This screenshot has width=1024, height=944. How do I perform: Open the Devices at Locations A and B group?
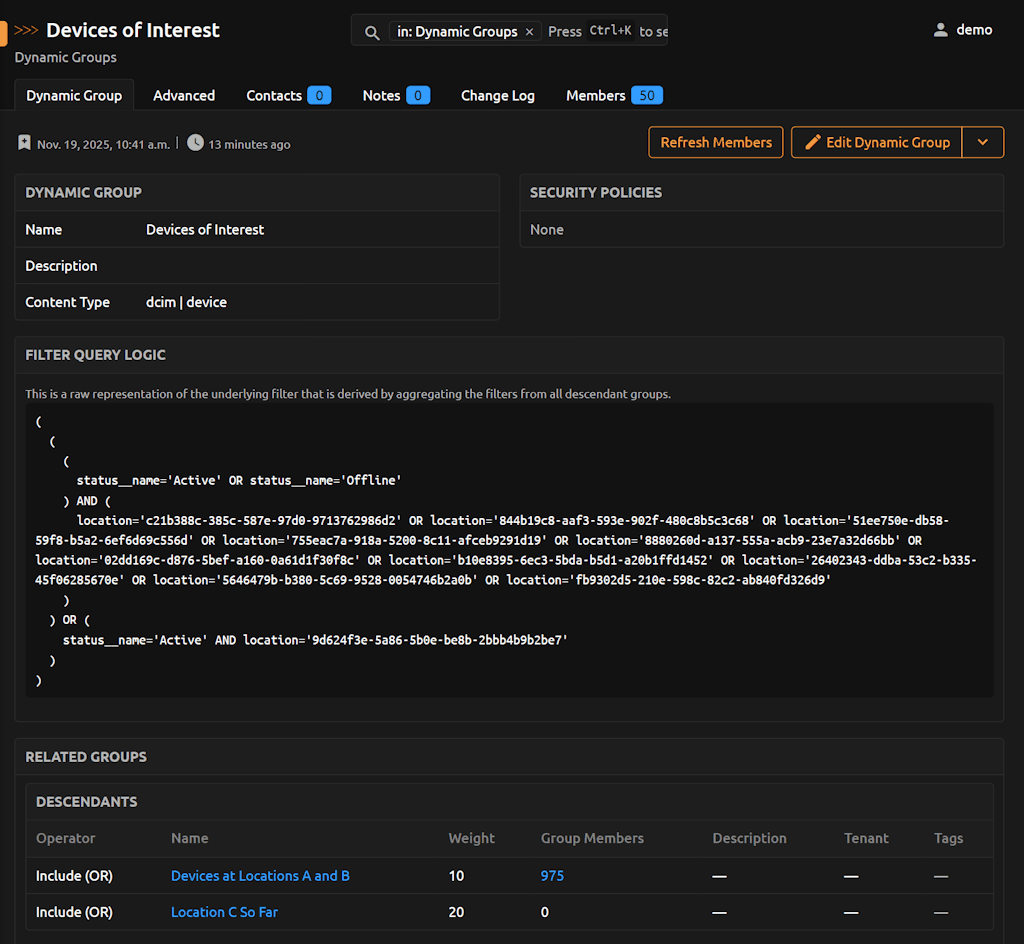click(260, 876)
